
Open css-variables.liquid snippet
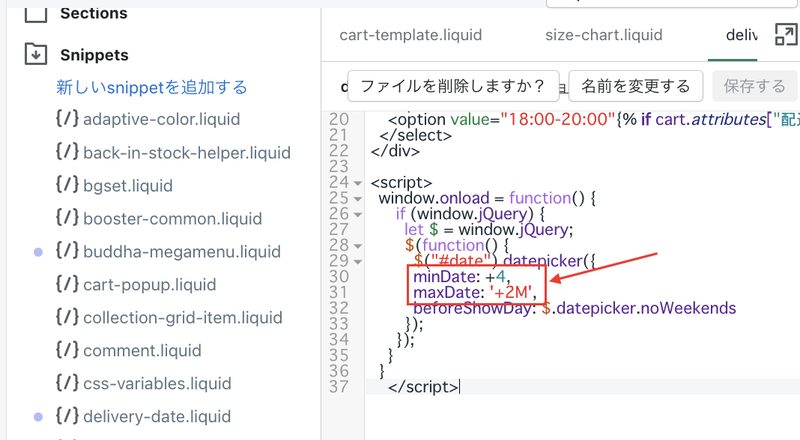click(x=157, y=383)
